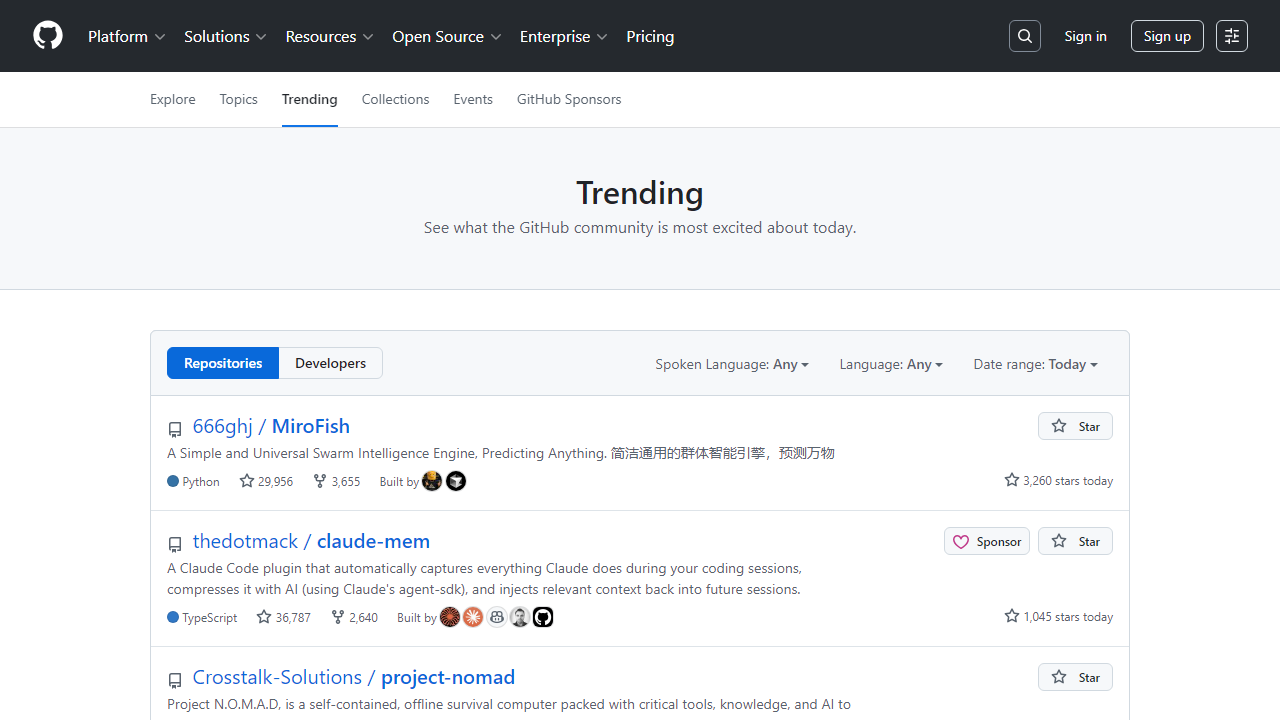1280x720 pixels.
Task: Click repository icon beside Crosstalk-Solutions / project-nomad
Action: 175,680
